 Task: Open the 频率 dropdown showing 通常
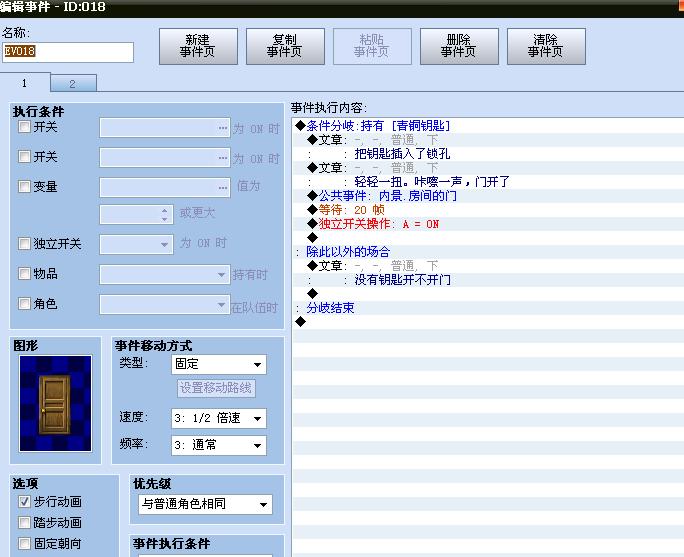pos(219,445)
